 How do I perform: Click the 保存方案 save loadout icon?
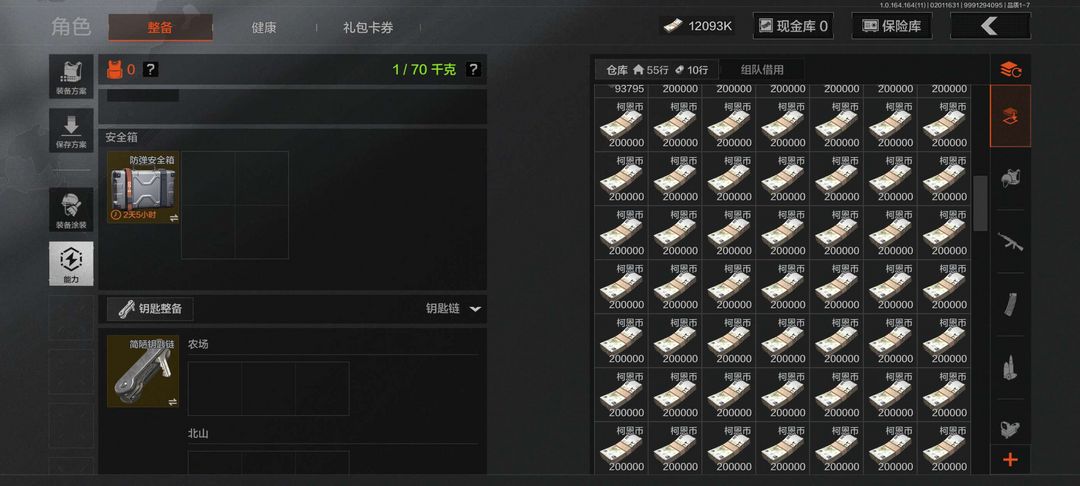[71, 130]
